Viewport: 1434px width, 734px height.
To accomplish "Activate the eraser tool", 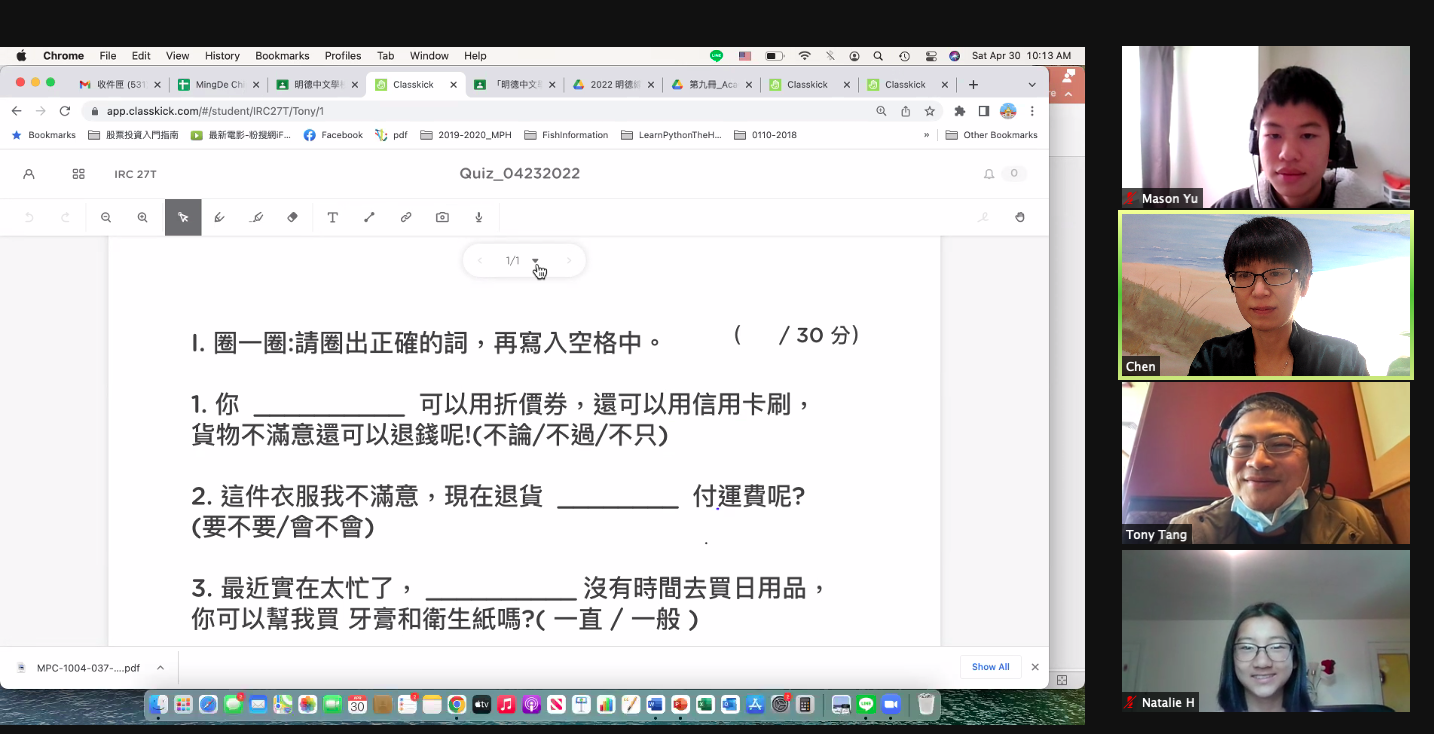I will click(x=292, y=217).
